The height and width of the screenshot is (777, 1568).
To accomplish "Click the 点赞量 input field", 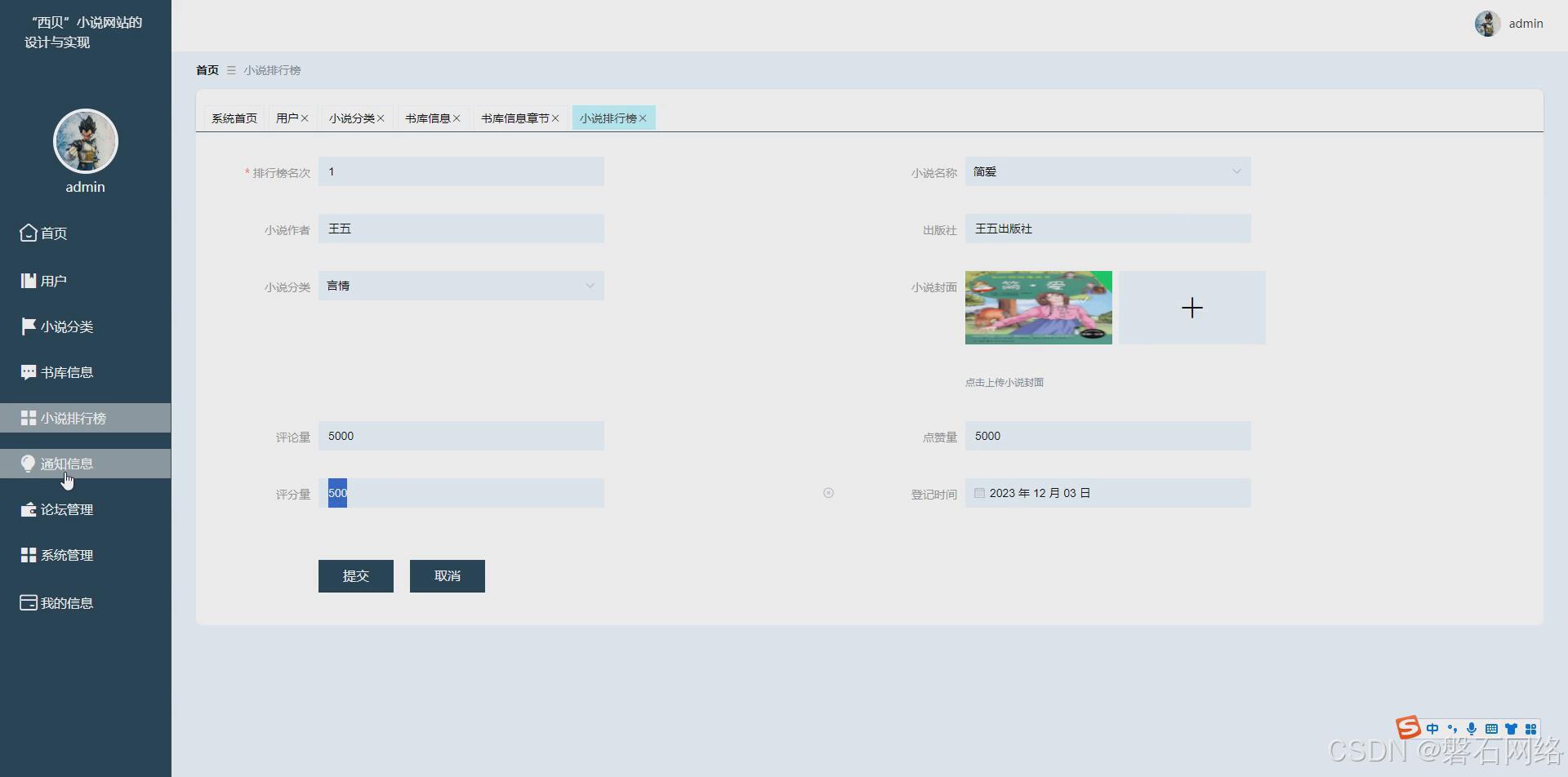I will (x=1108, y=436).
